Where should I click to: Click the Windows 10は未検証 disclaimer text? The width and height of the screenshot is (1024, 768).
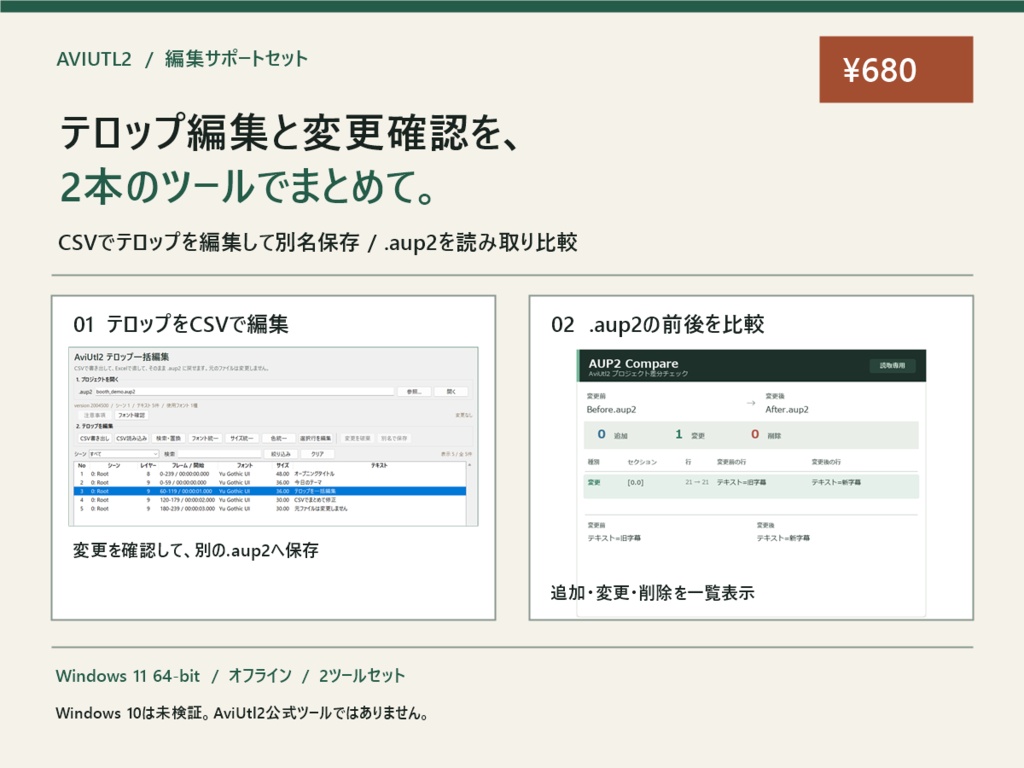[242, 712]
